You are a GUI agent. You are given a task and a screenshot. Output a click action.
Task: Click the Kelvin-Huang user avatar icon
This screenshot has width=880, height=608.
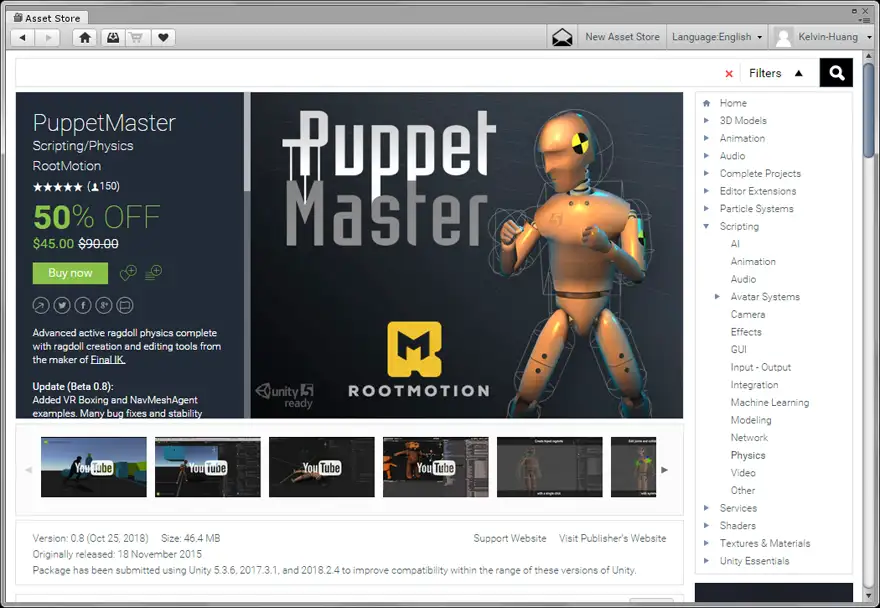[x=783, y=38]
